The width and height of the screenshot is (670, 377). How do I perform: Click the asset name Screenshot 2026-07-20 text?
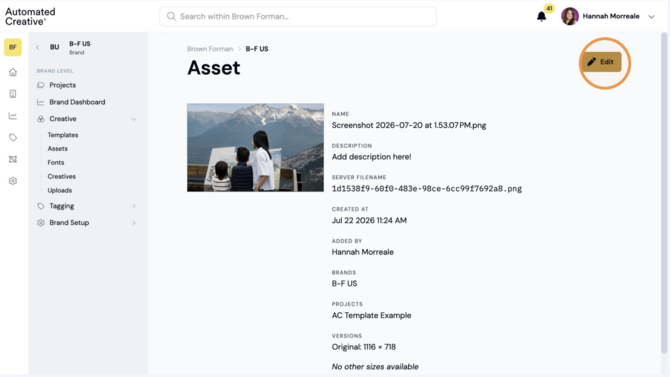pyautogui.click(x=409, y=125)
